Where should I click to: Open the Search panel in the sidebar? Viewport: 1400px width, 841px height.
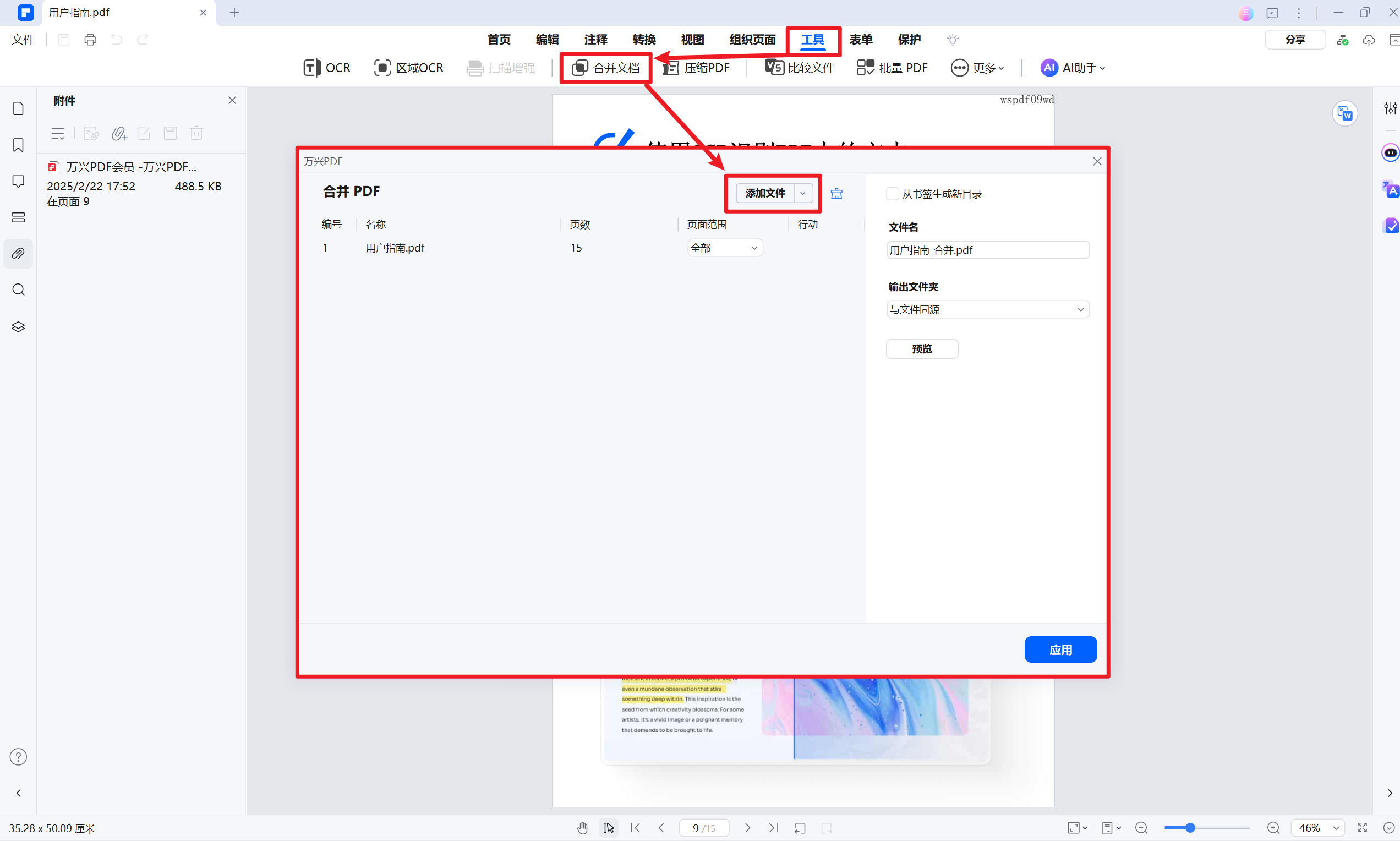(18, 290)
